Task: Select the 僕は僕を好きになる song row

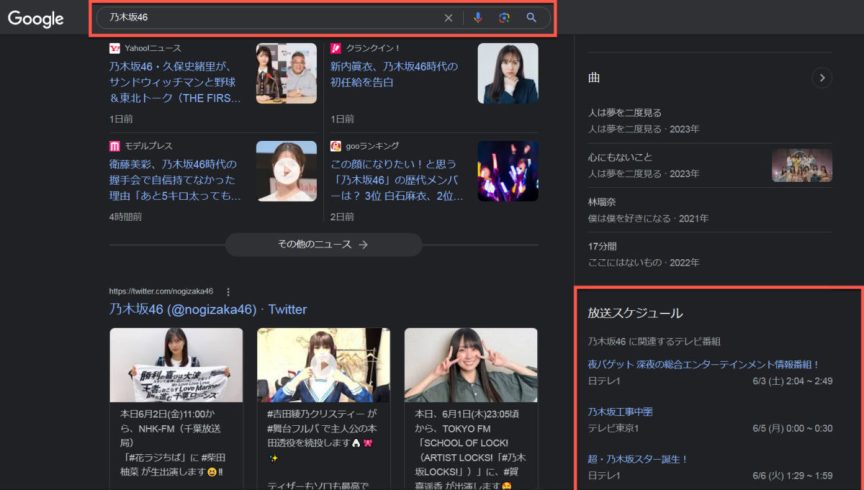Action: 710,210
